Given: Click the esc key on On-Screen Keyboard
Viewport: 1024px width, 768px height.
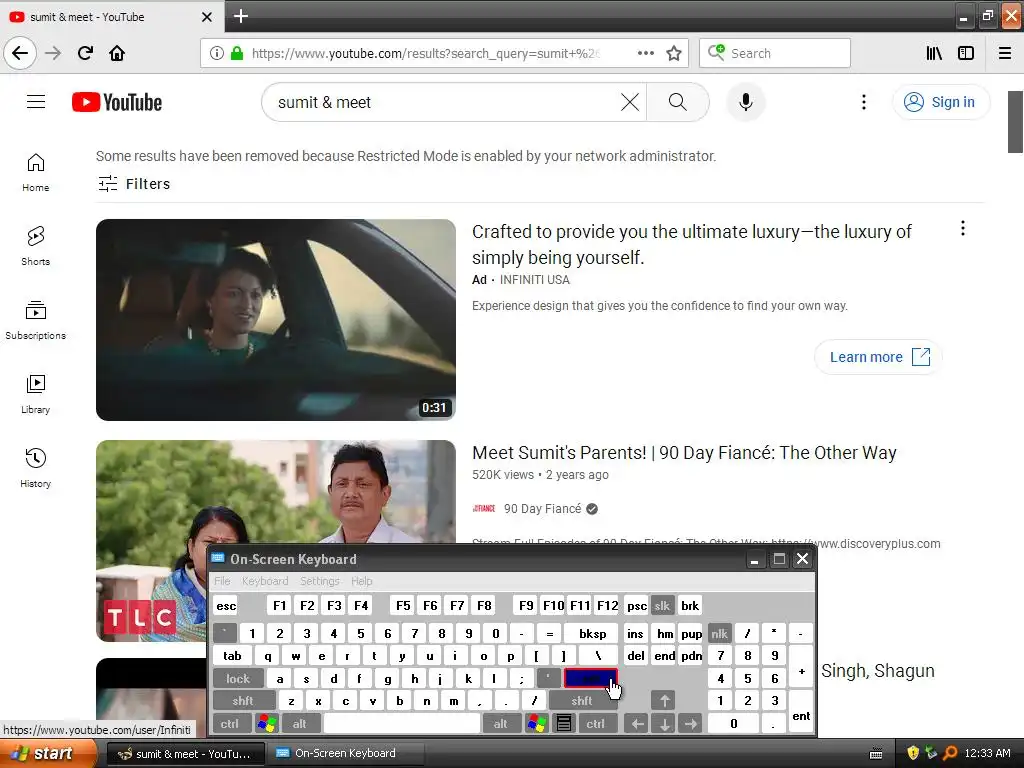Looking at the screenshot, I should (x=226, y=605).
